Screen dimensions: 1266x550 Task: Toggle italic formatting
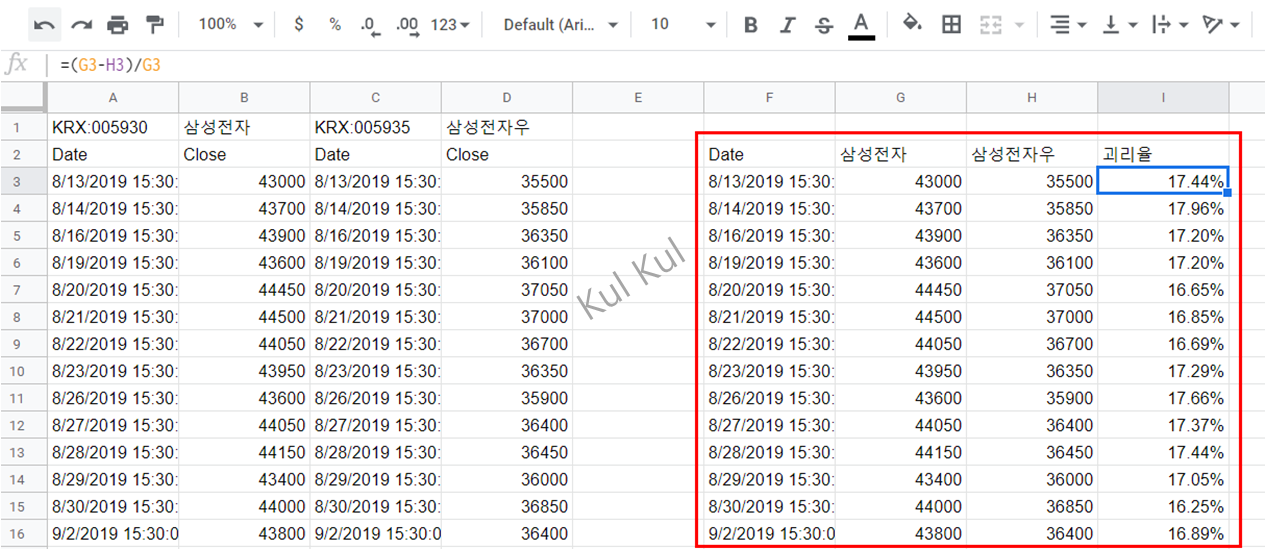pyautogui.click(x=787, y=25)
